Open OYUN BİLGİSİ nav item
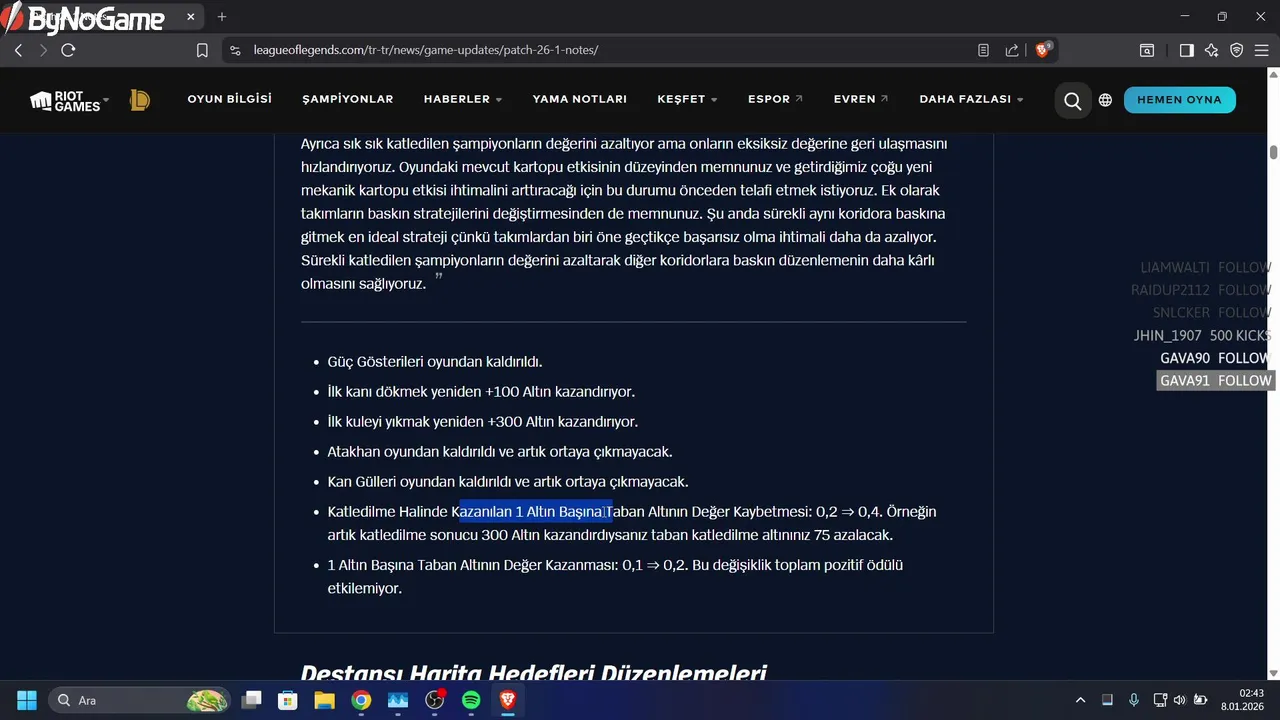Image resolution: width=1280 pixels, height=720 pixels. click(230, 99)
